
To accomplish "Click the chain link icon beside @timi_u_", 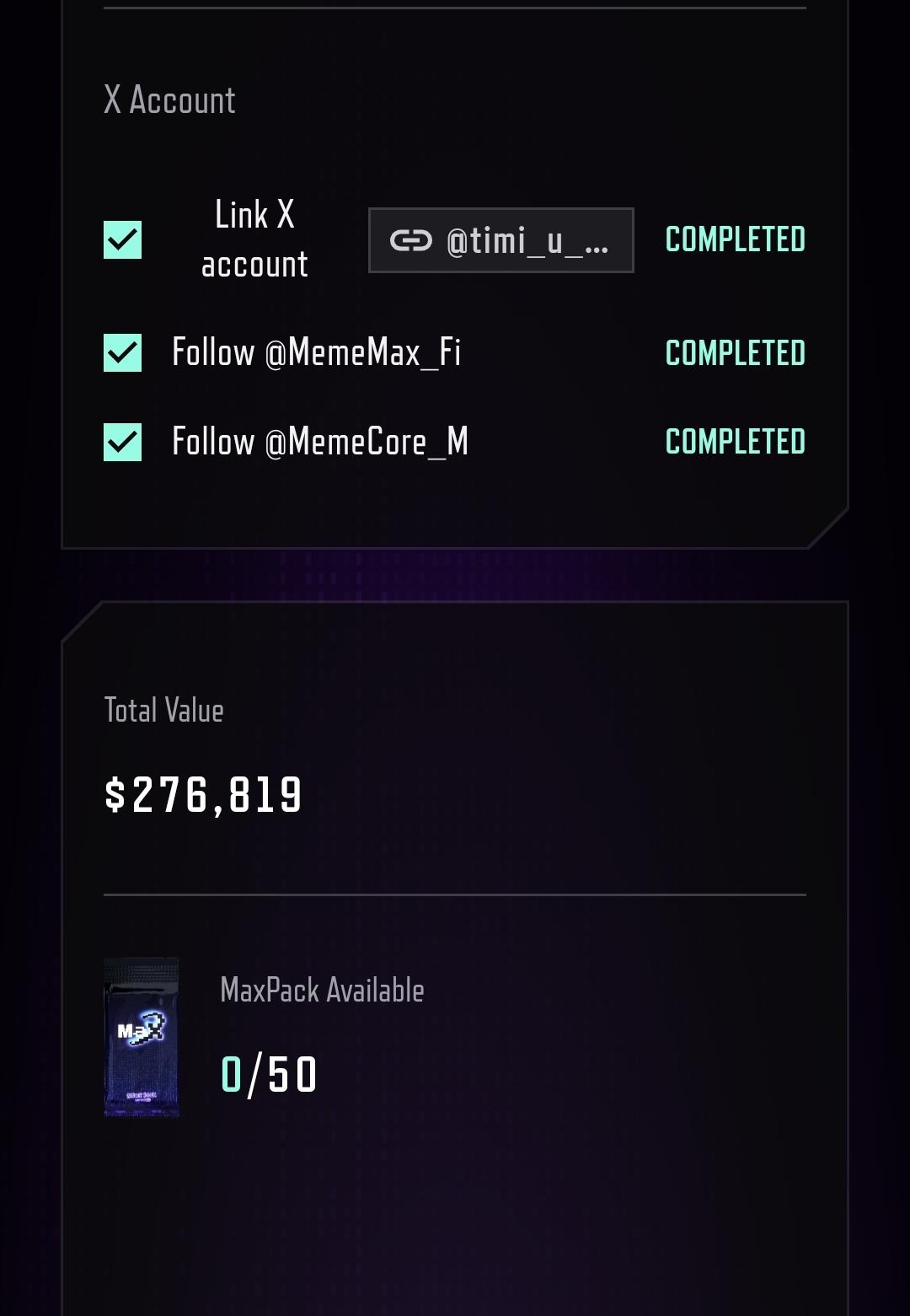I will [410, 241].
